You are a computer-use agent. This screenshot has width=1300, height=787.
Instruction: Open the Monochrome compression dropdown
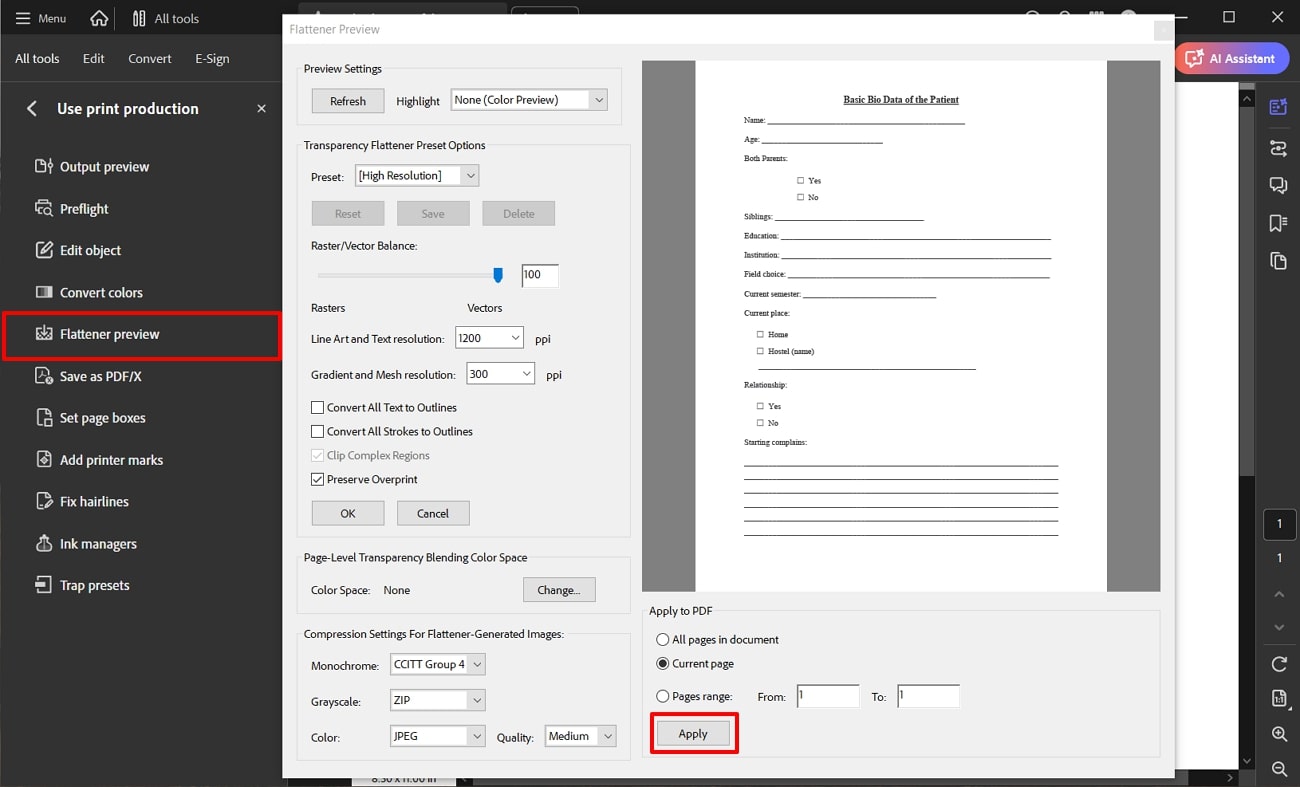pos(438,664)
